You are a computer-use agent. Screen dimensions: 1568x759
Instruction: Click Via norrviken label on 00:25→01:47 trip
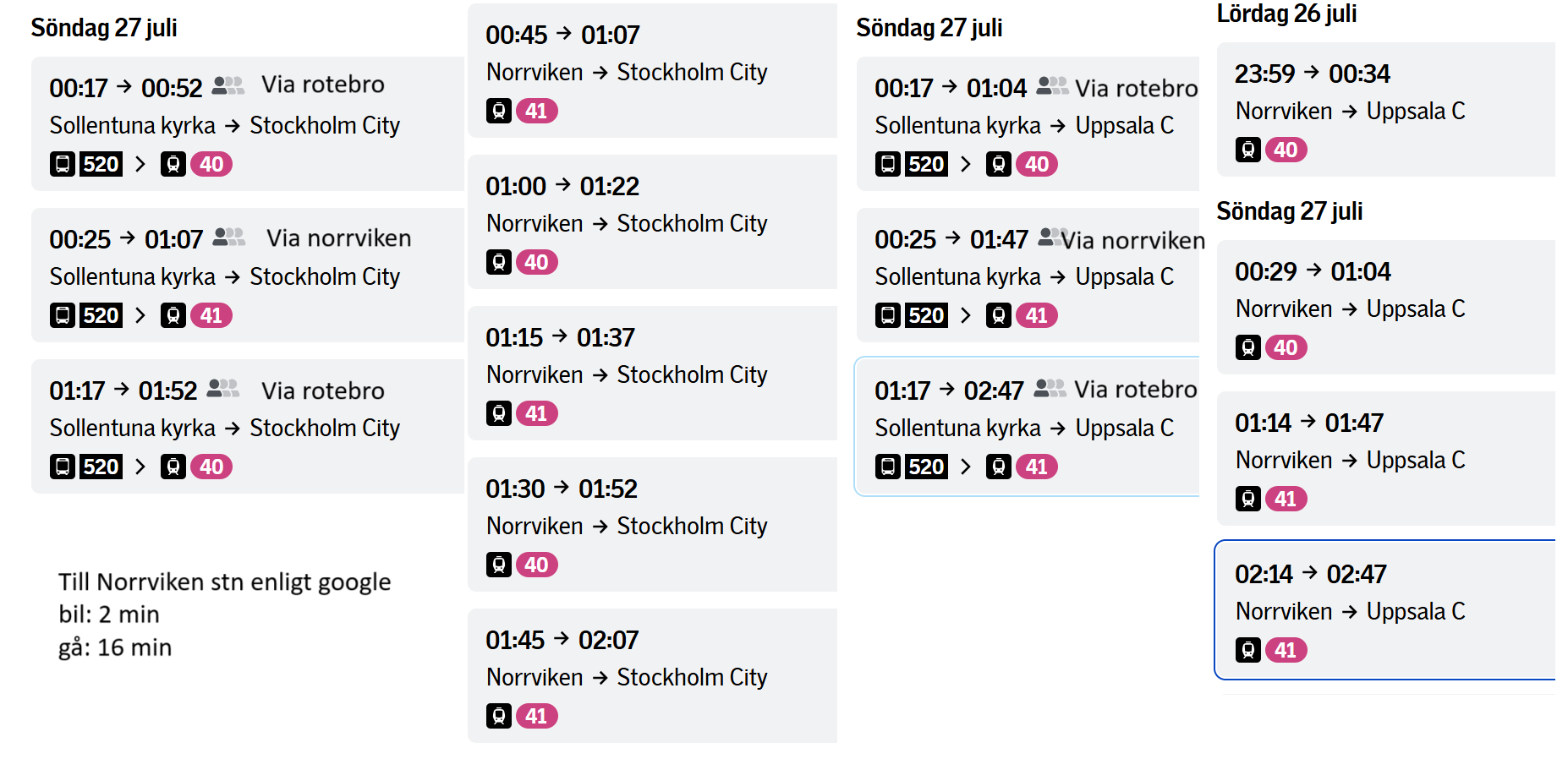click(x=1133, y=241)
